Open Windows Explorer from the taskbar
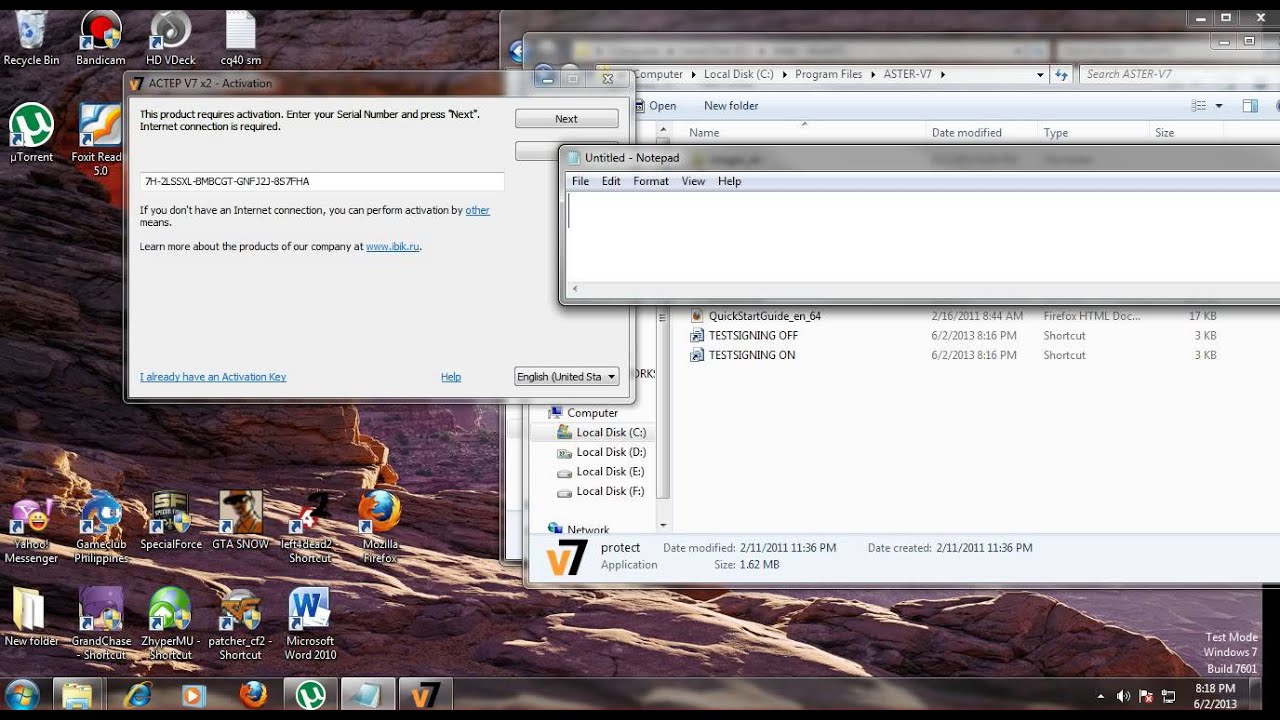Viewport: 1280px width, 720px height. [77, 695]
